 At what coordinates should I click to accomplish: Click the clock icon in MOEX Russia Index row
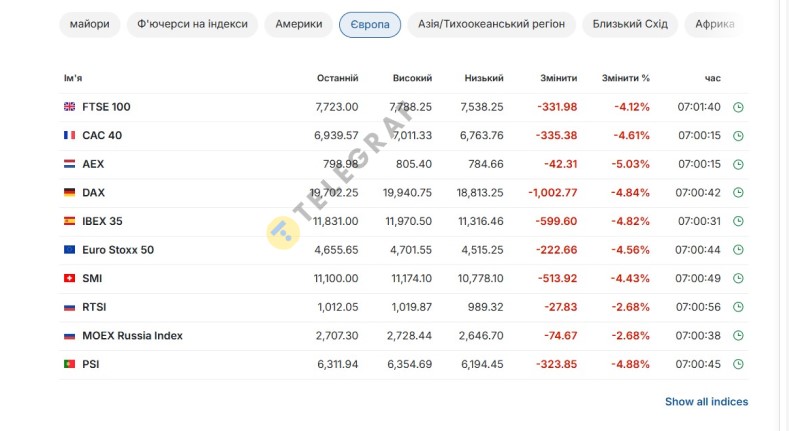[738, 335]
